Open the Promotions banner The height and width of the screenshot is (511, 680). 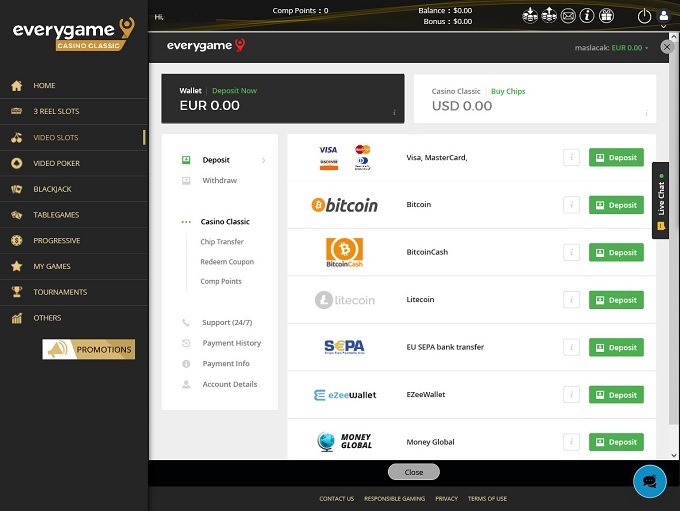[89, 349]
